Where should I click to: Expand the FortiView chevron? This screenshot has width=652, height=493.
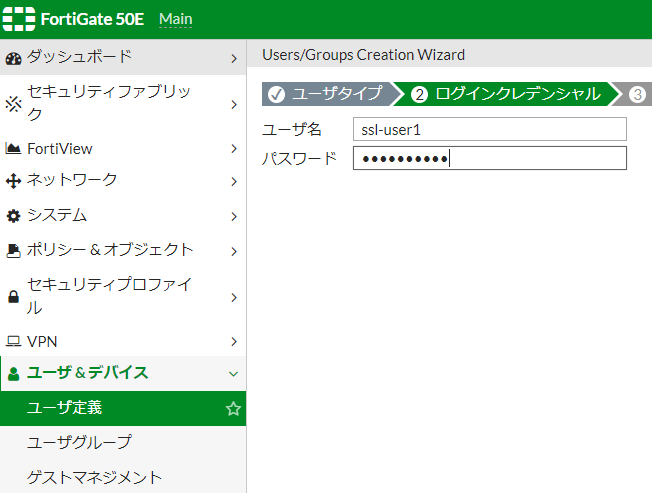(234, 148)
